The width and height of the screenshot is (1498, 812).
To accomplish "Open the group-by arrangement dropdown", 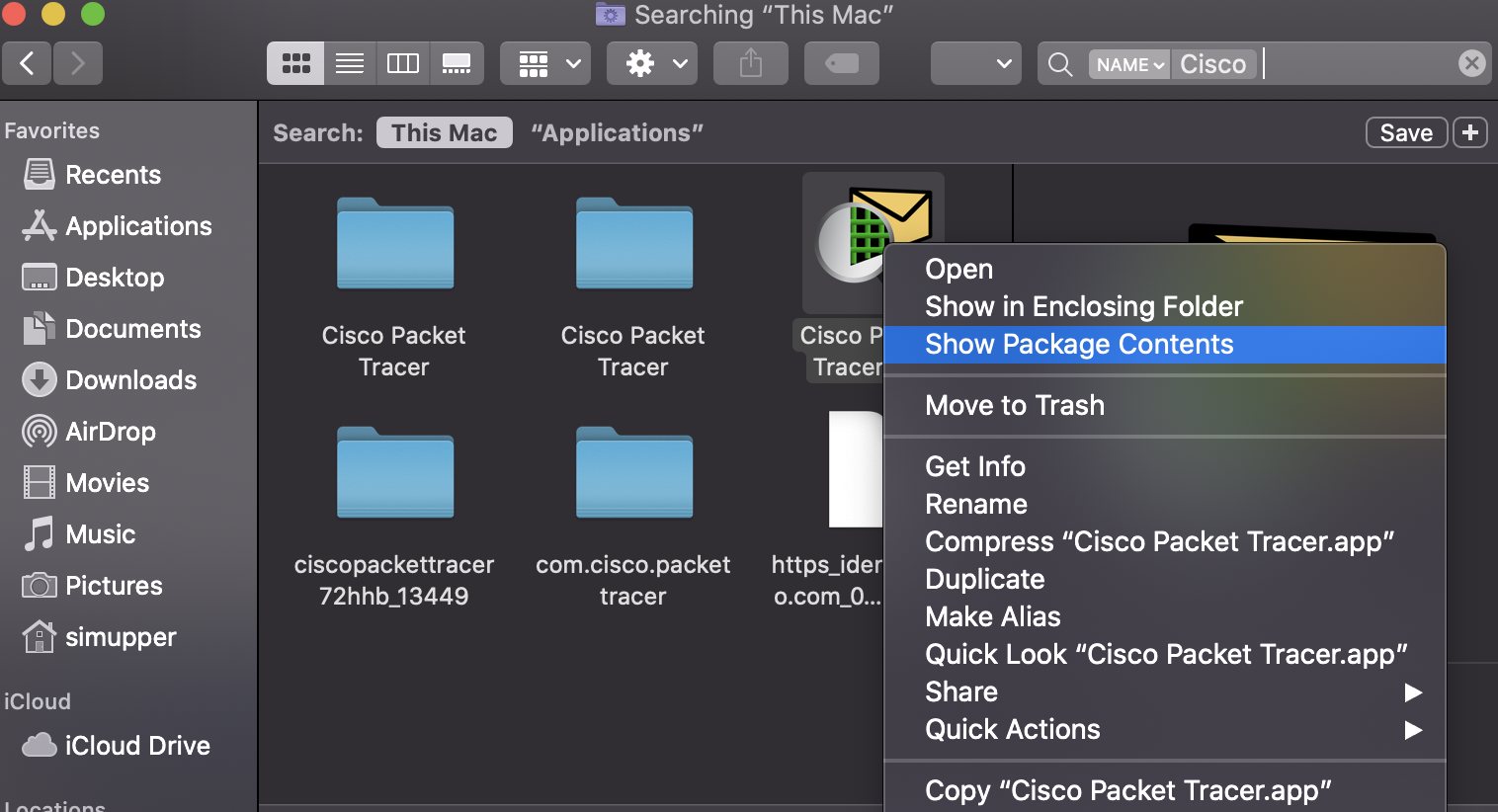I will click(x=545, y=63).
